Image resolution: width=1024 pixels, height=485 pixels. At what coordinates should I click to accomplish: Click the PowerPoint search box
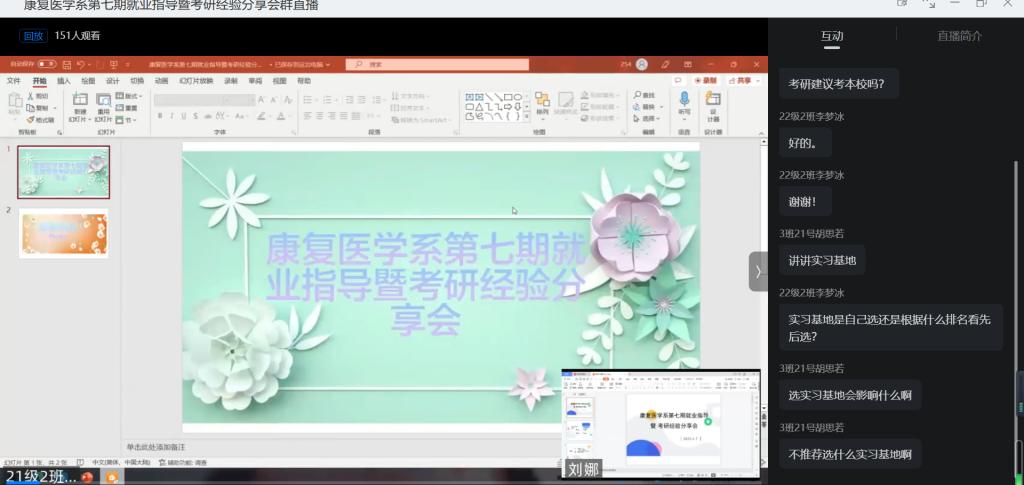pyautogui.click(x=437, y=65)
